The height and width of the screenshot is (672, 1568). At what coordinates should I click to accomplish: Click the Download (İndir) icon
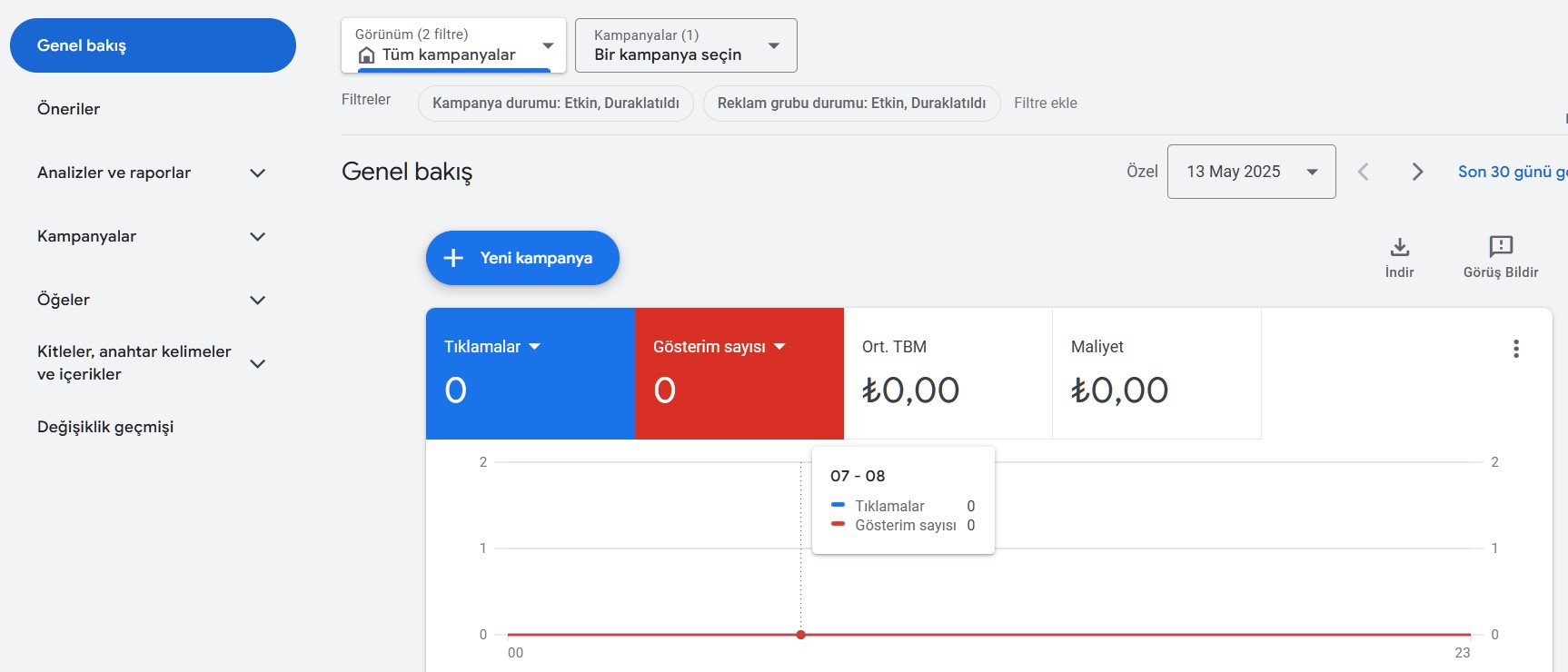pos(1400,246)
